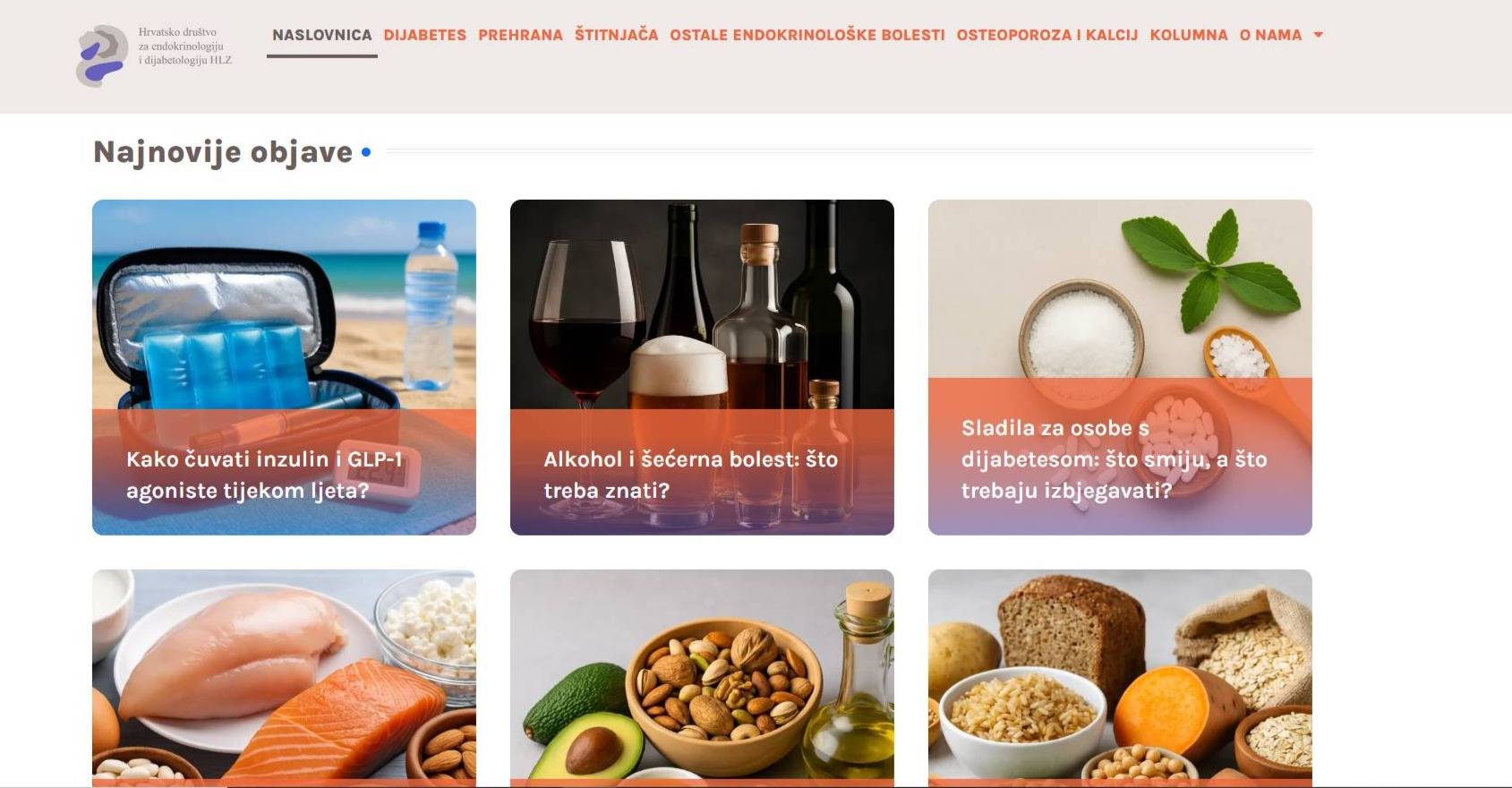Open the PREHRANA menu item
The width and height of the screenshot is (1512, 788).
tap(520, 35)
